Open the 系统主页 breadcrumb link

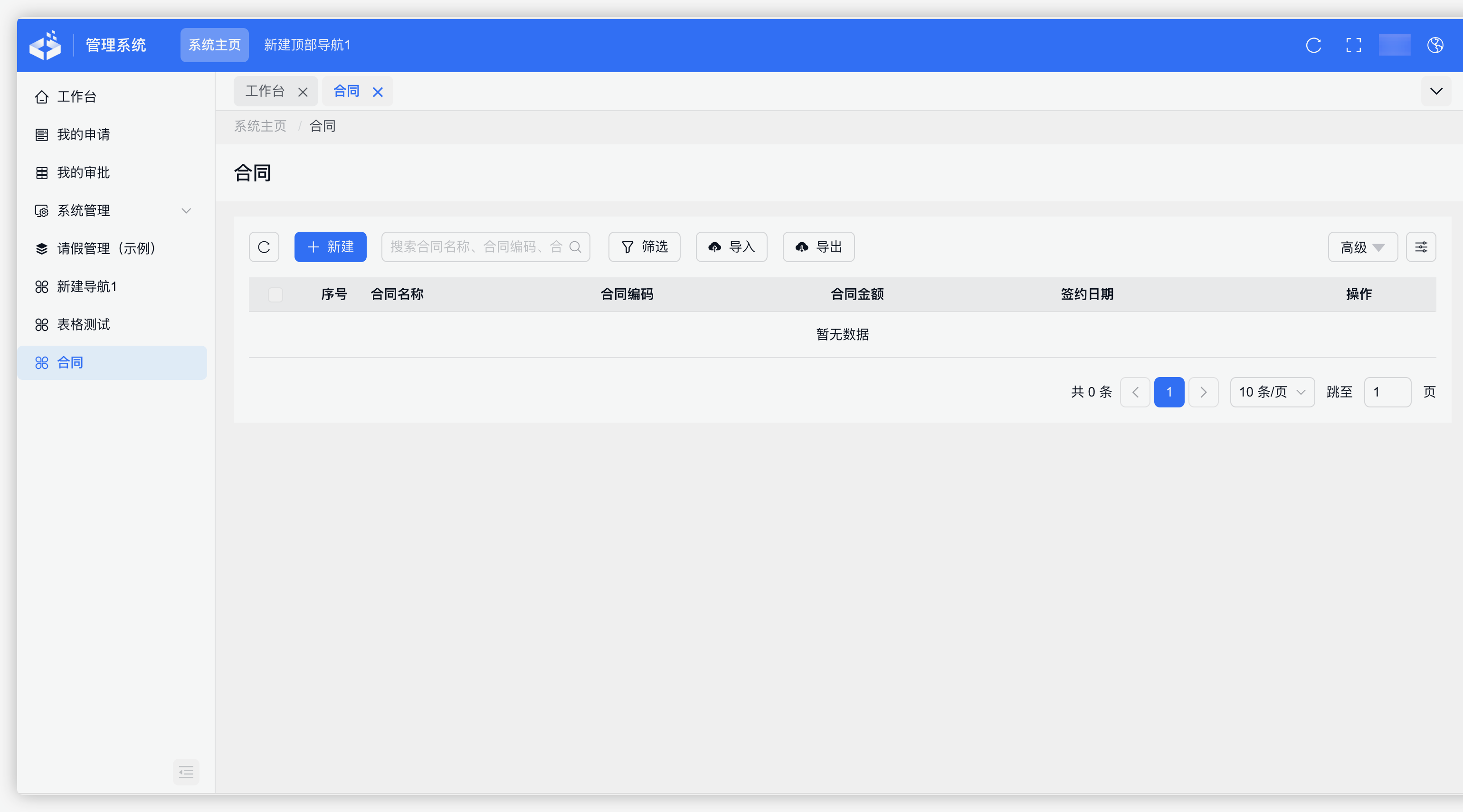pyautogui.click(x=260, y=126)
